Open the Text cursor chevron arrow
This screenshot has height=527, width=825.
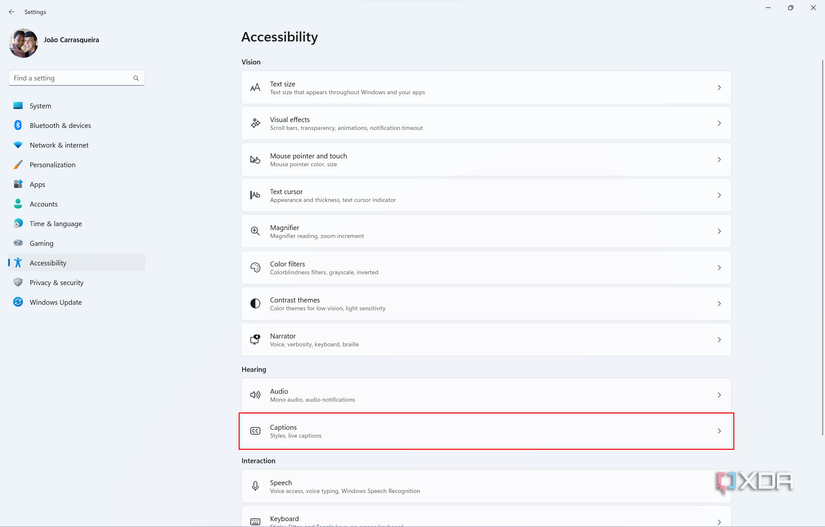coord(719,196)
